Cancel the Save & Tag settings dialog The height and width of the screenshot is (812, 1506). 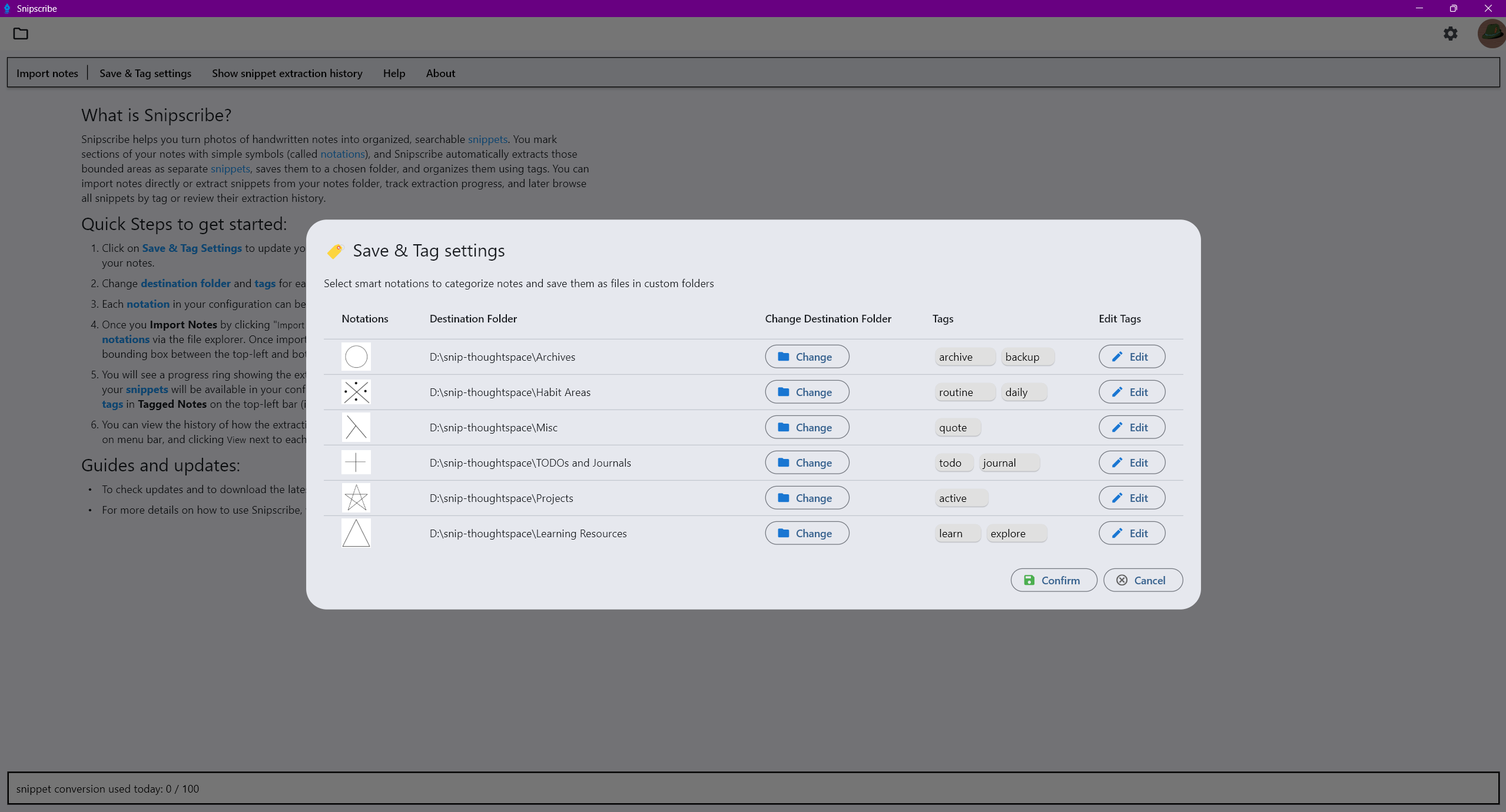(1141, 580)
